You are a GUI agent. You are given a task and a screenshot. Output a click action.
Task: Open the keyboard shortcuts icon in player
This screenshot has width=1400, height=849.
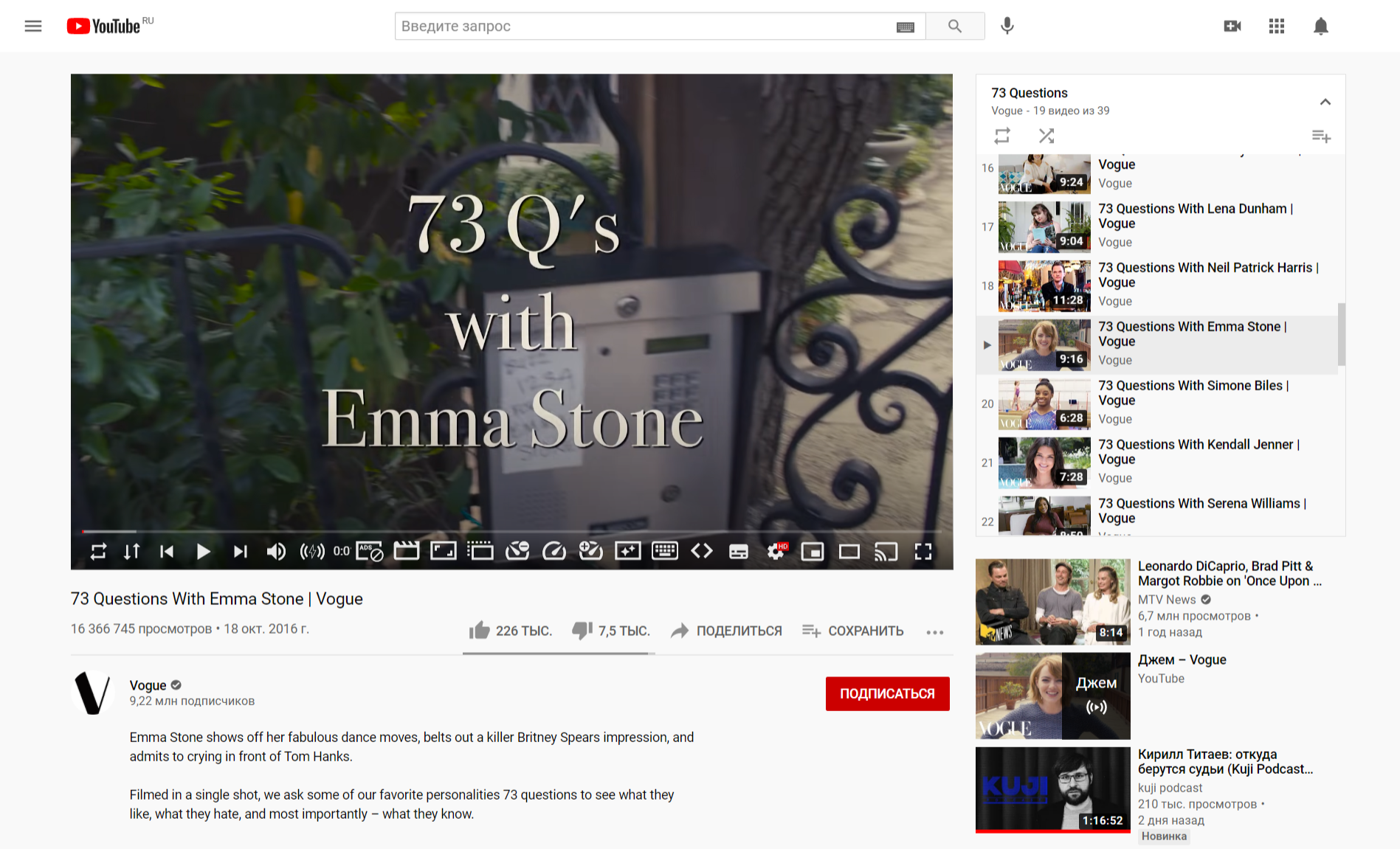coord(665,551)
